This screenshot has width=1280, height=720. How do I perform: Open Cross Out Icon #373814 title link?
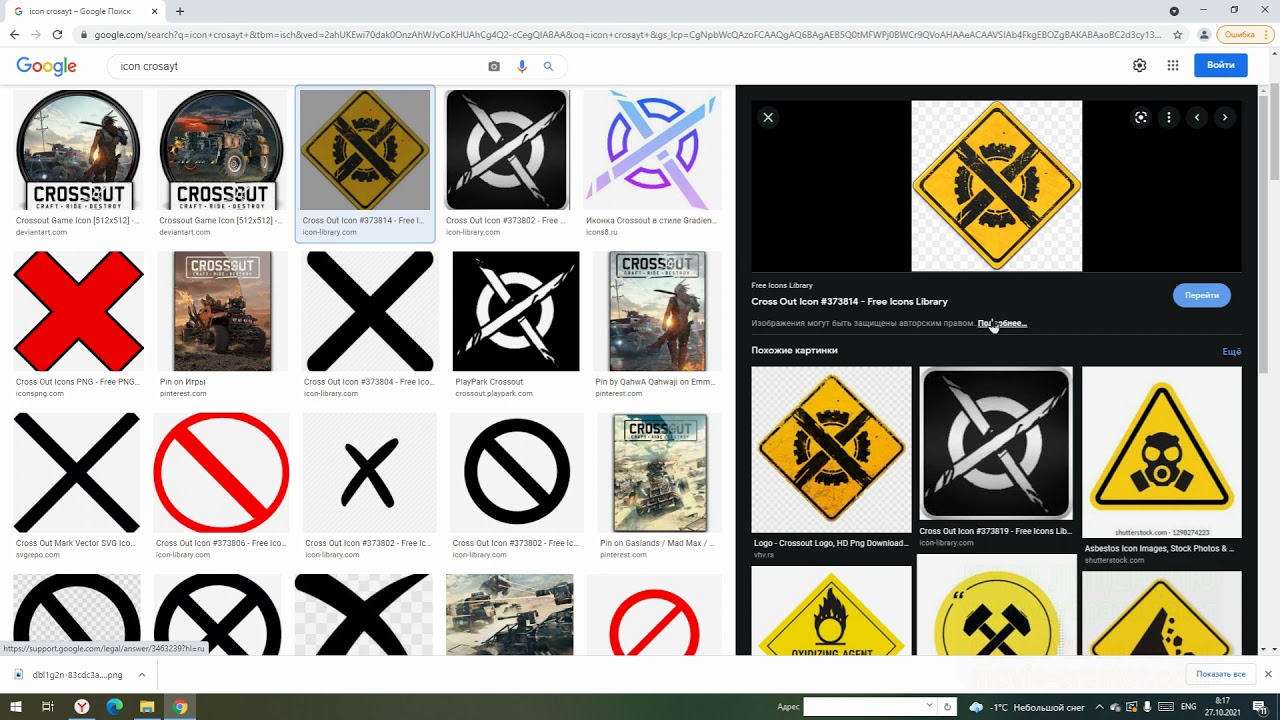849,301
